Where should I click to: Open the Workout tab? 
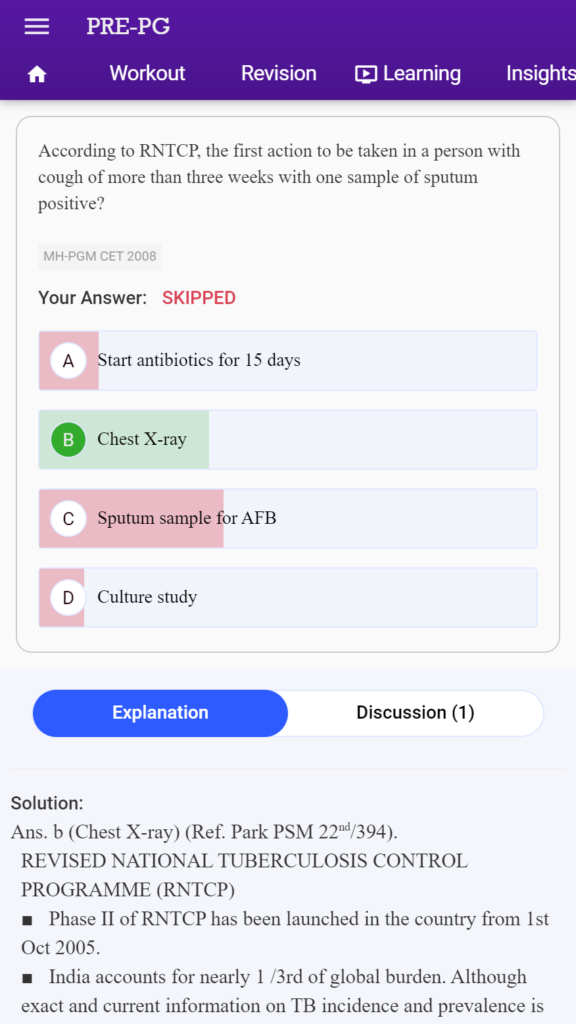pos(147,73)
